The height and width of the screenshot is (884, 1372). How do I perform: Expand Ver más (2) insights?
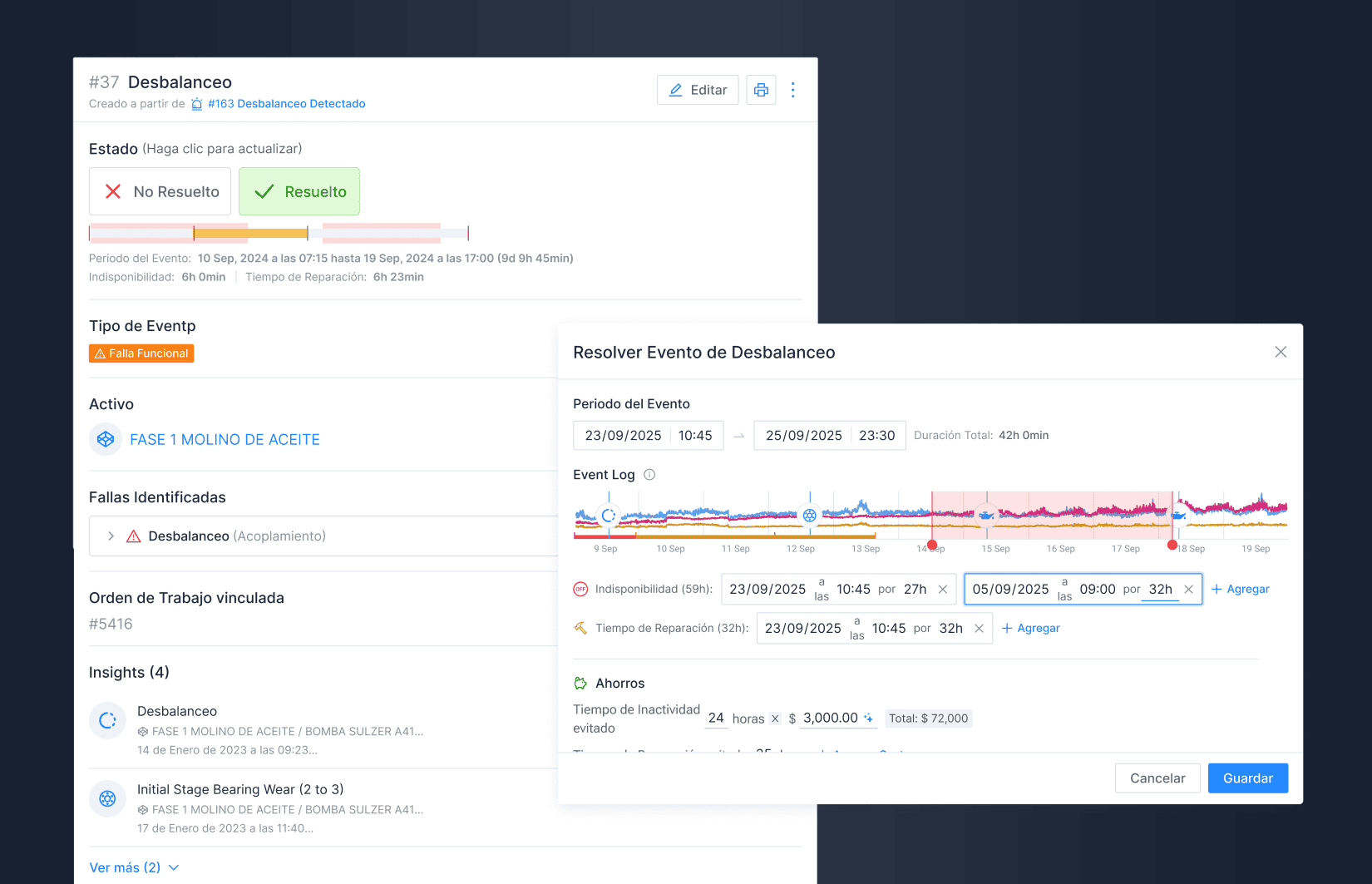134,867
